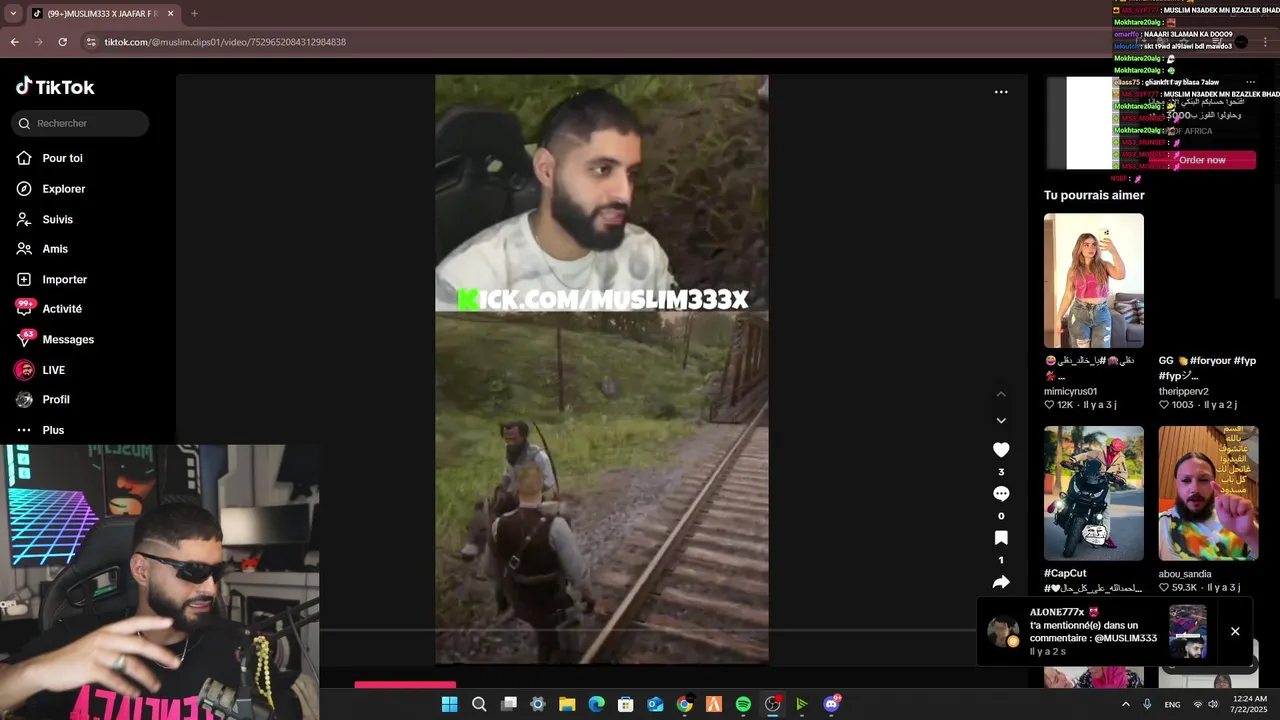1280x720 pixels.
Task: Click the GG #foryour #fyp caption
Action: pos(1207,367)
